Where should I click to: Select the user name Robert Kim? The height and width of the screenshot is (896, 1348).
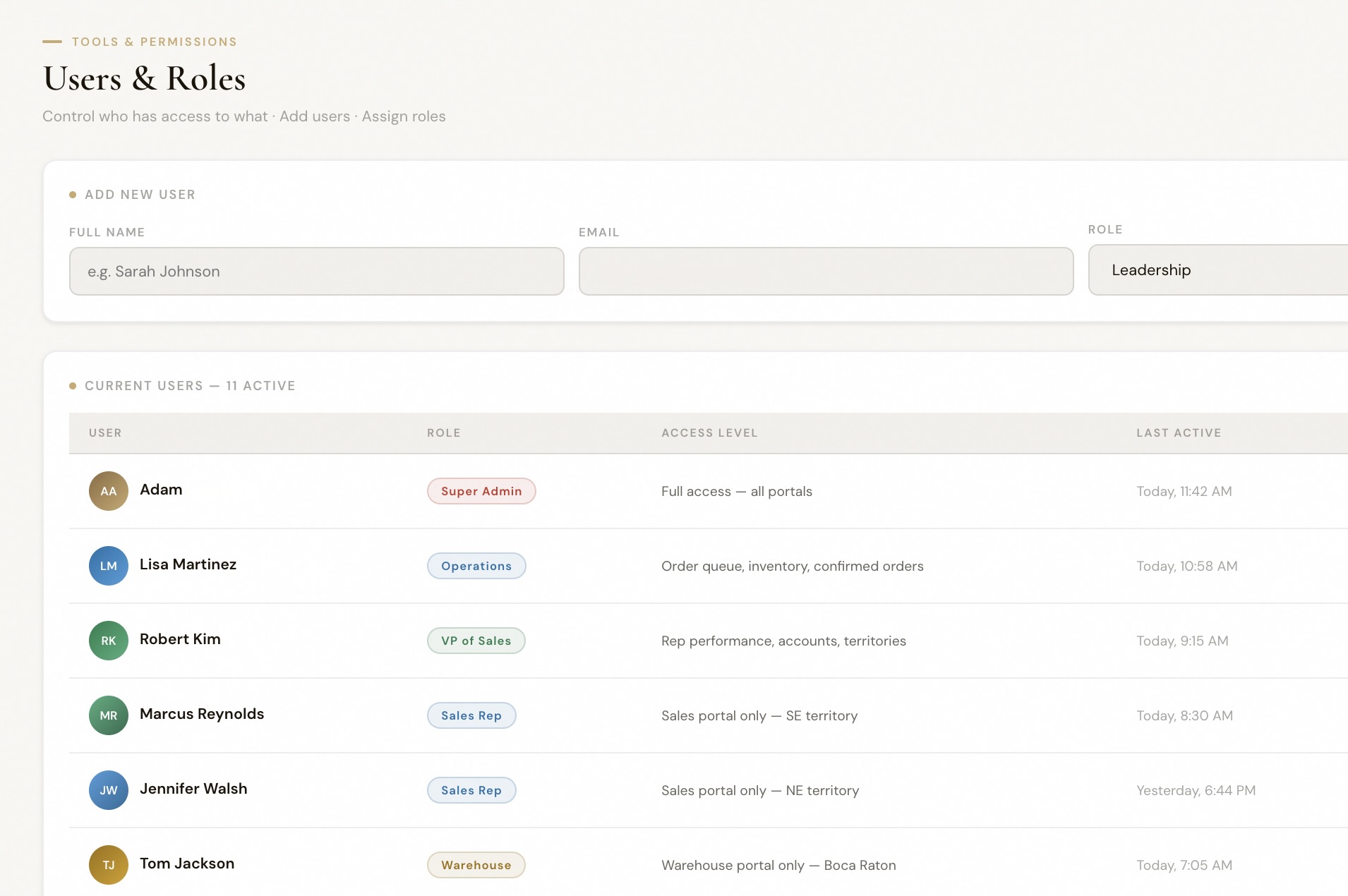pyautogui.click(x=180, y=639)
